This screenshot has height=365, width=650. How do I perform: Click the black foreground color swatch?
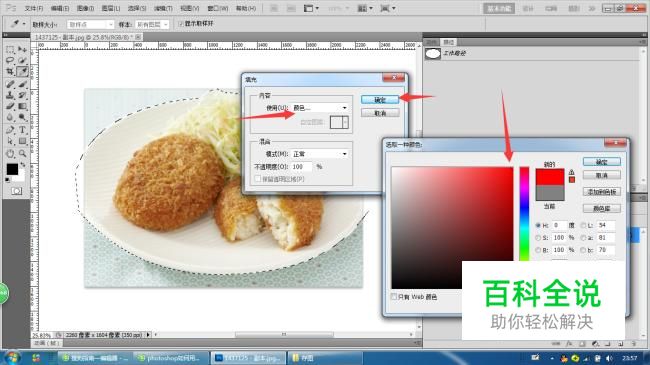click(12, 169)
